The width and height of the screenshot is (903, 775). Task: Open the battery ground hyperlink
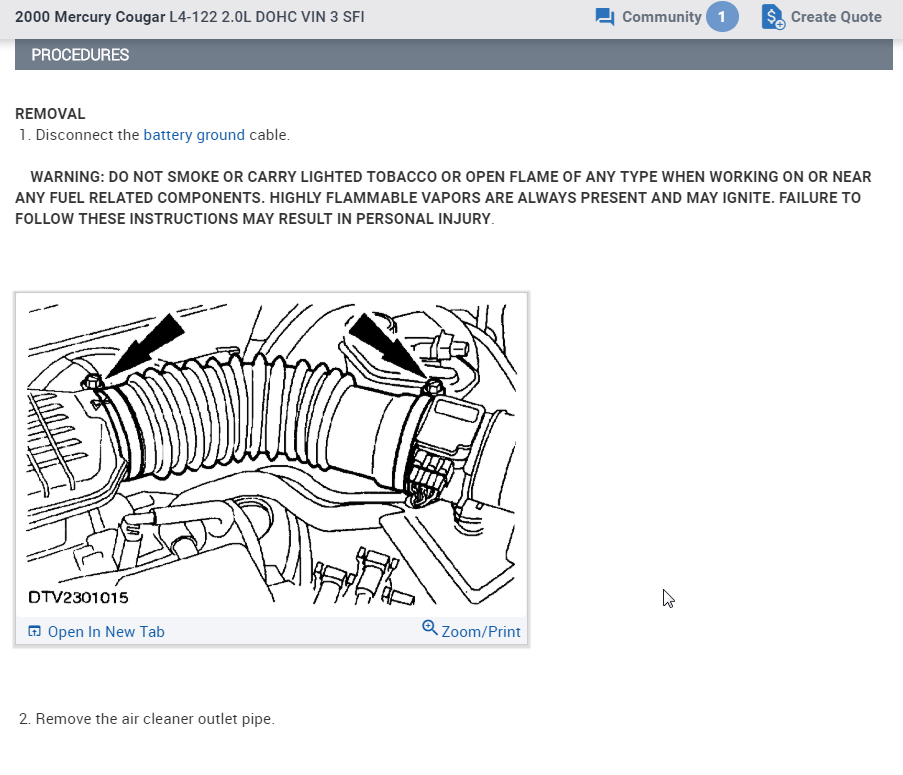click(194, 134)
